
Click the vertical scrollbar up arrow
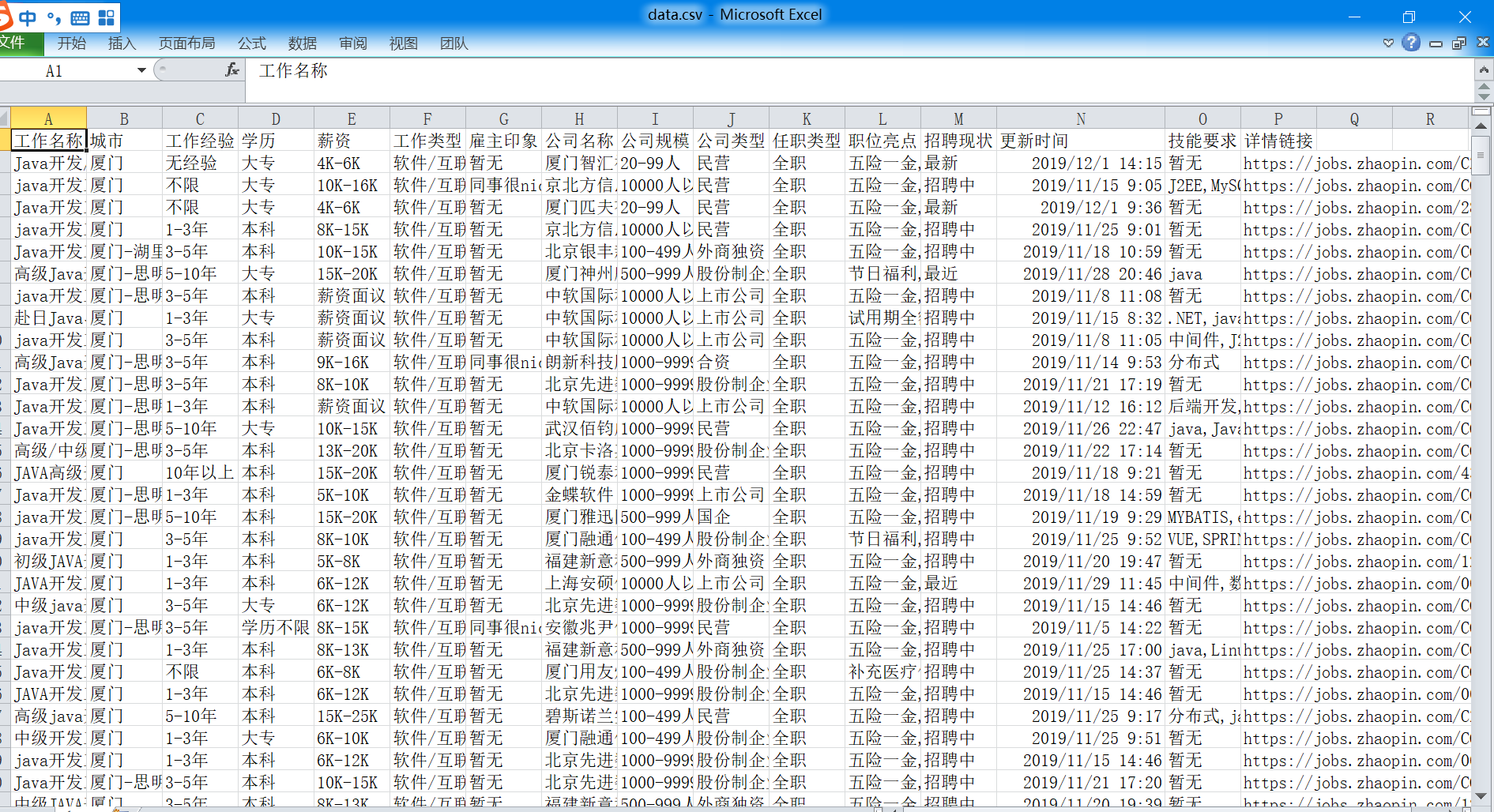pos(1481,126)
